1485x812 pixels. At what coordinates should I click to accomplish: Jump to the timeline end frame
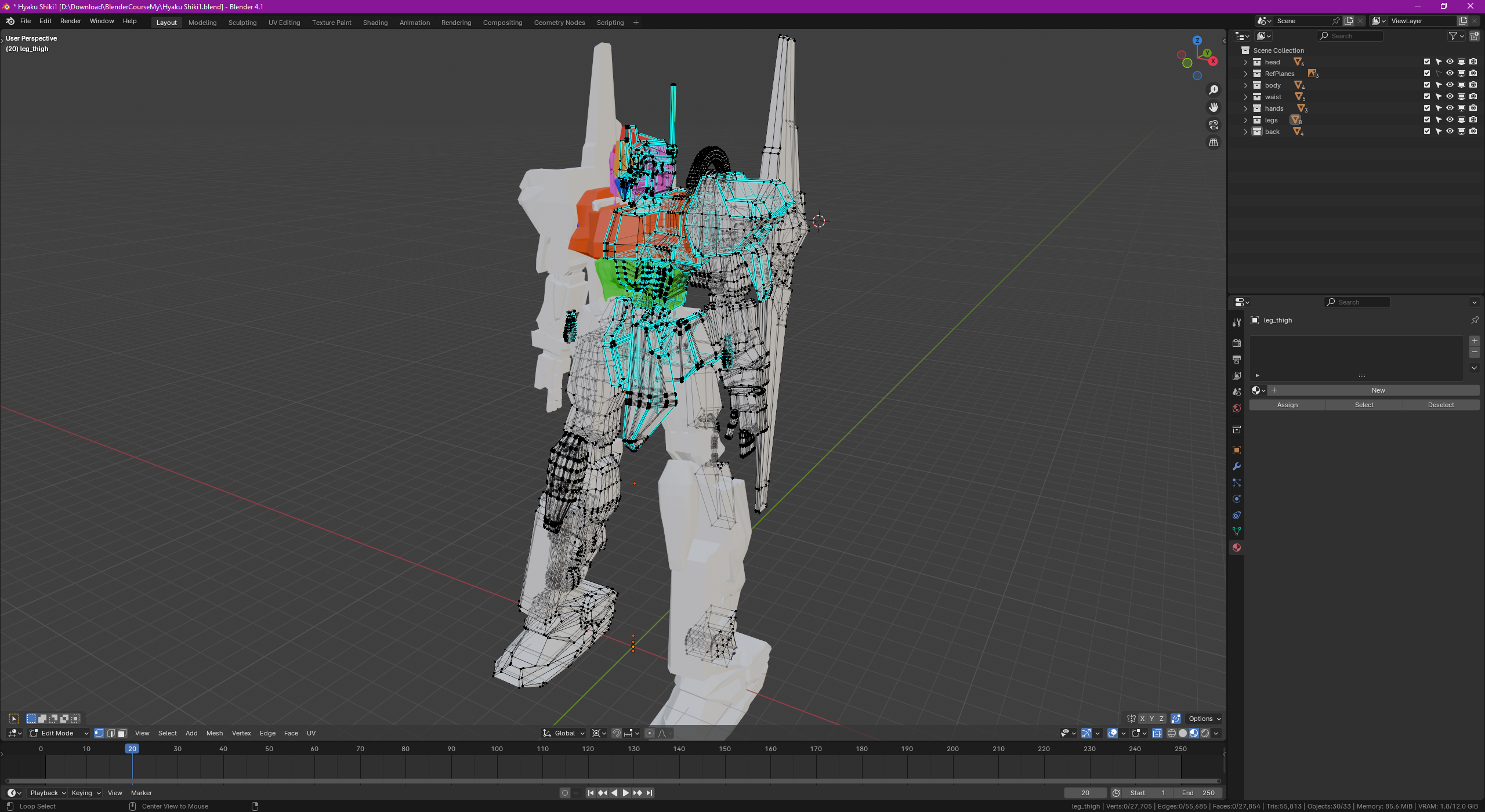coord(649,793)
